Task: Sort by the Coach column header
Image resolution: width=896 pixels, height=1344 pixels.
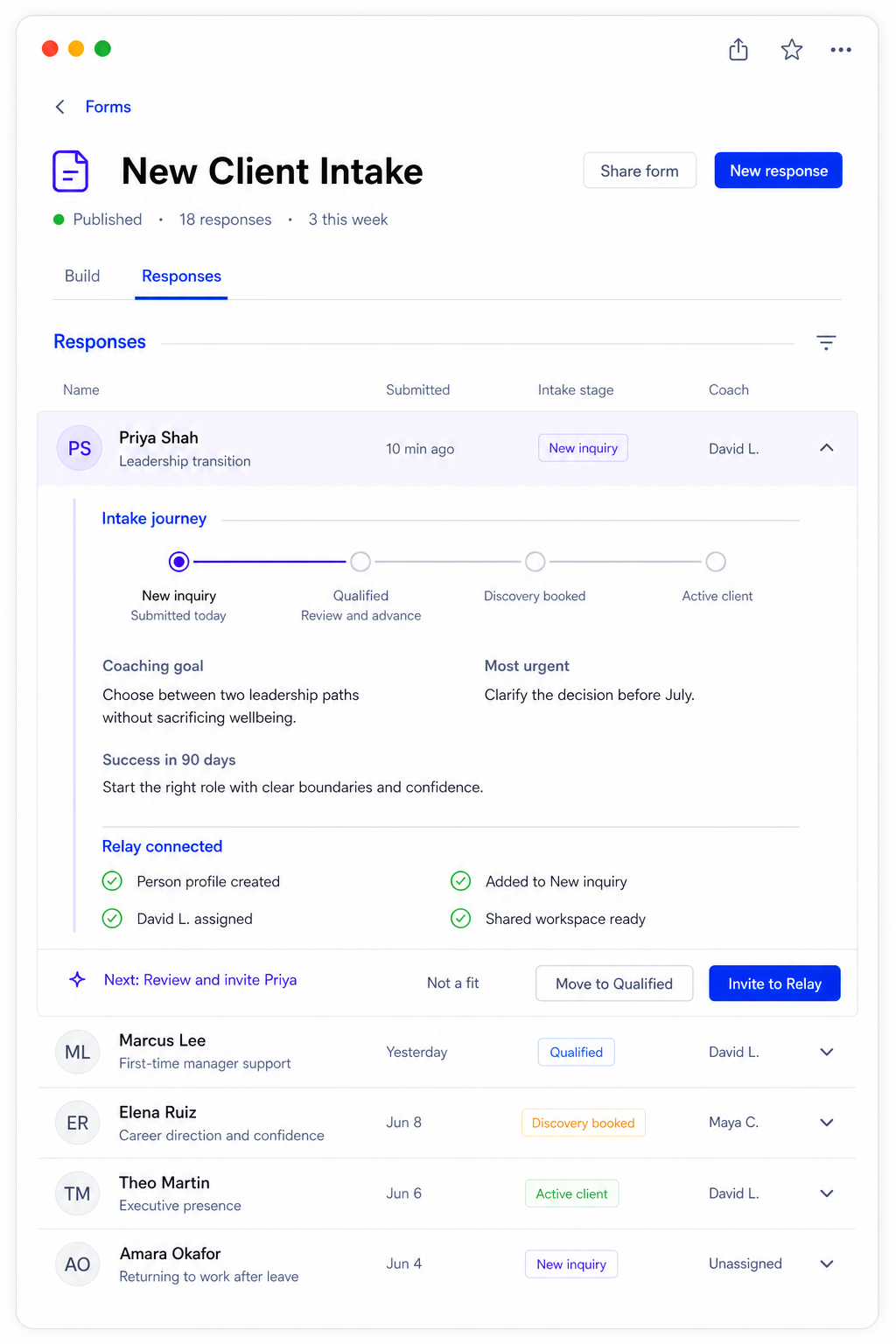Action: pyautogui.click(x=729, y=390)
